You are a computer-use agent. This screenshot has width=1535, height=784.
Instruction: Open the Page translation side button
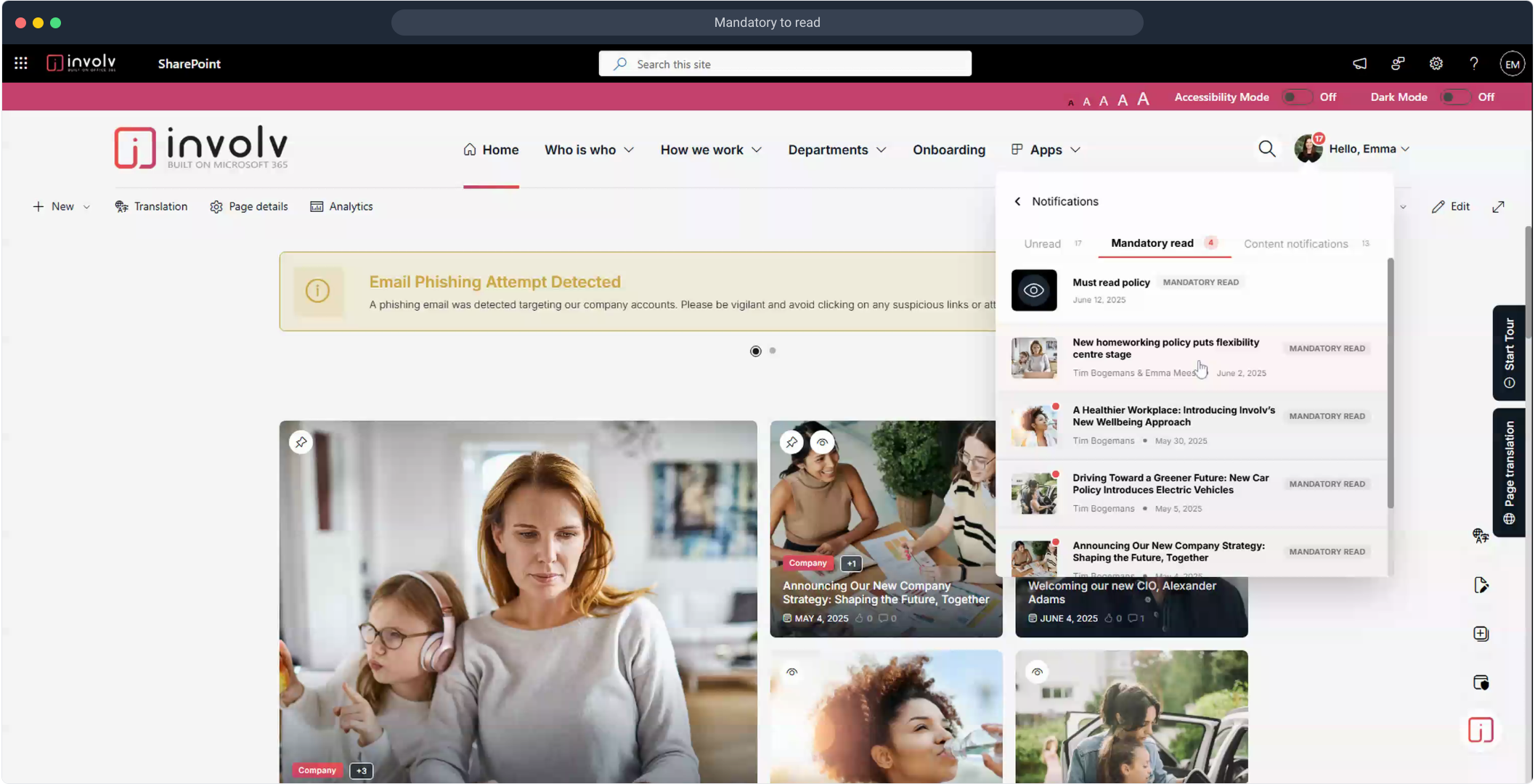click(1509, 473)
